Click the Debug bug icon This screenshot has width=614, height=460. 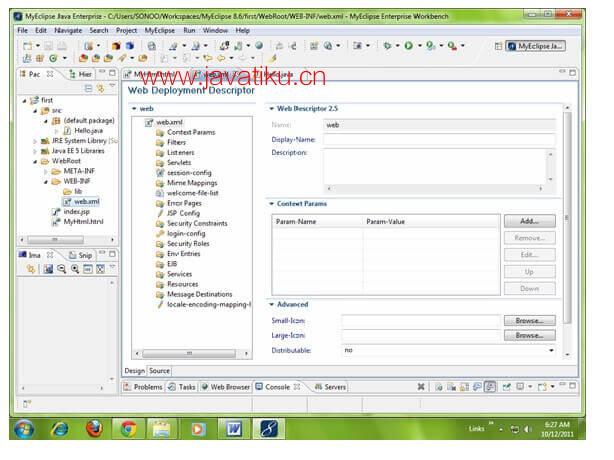click(387, 46)
